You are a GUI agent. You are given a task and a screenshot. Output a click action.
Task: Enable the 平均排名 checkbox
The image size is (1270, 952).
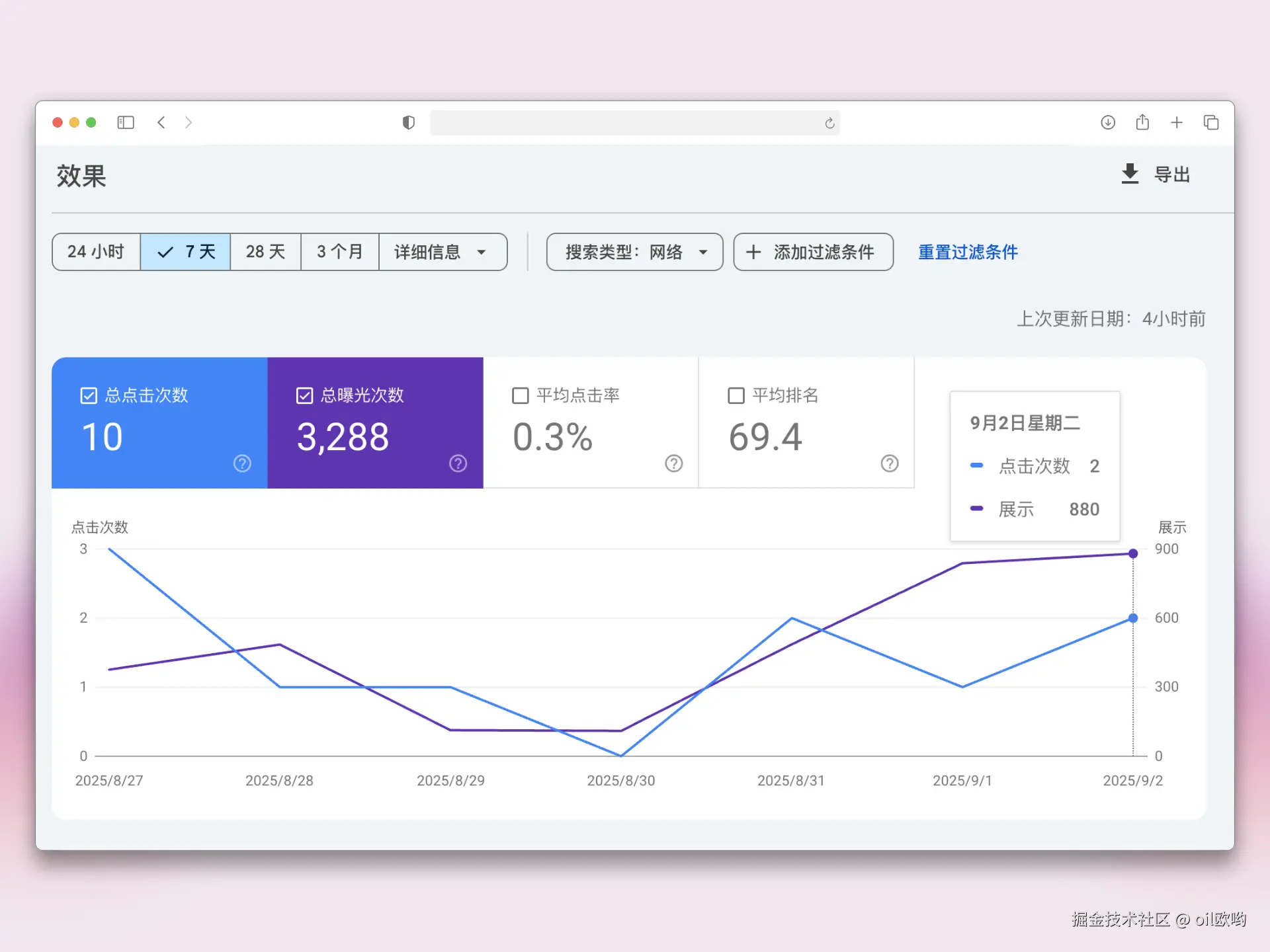(x=736, y=395)
